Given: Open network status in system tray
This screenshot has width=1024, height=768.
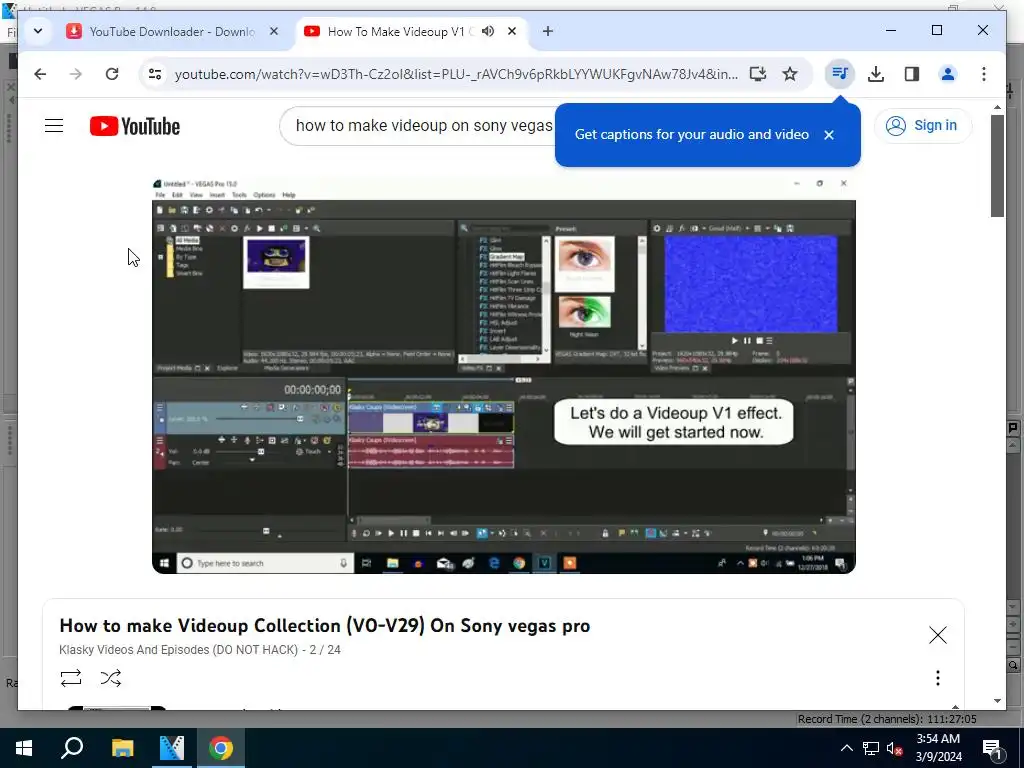Looking at the screenshot, I should (871, 748).
